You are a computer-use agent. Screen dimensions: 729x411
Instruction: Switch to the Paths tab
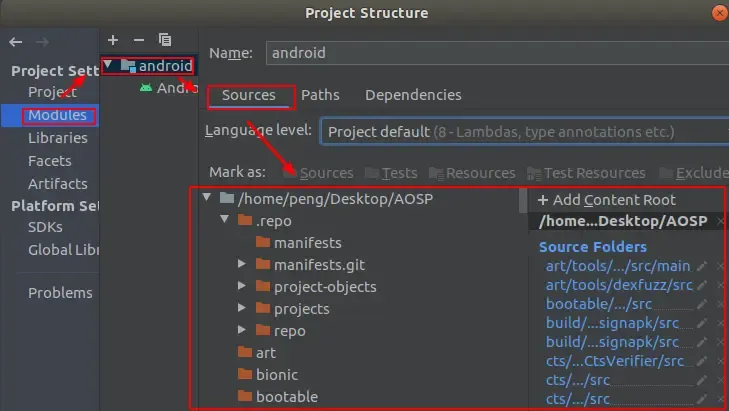coord(320,95)
